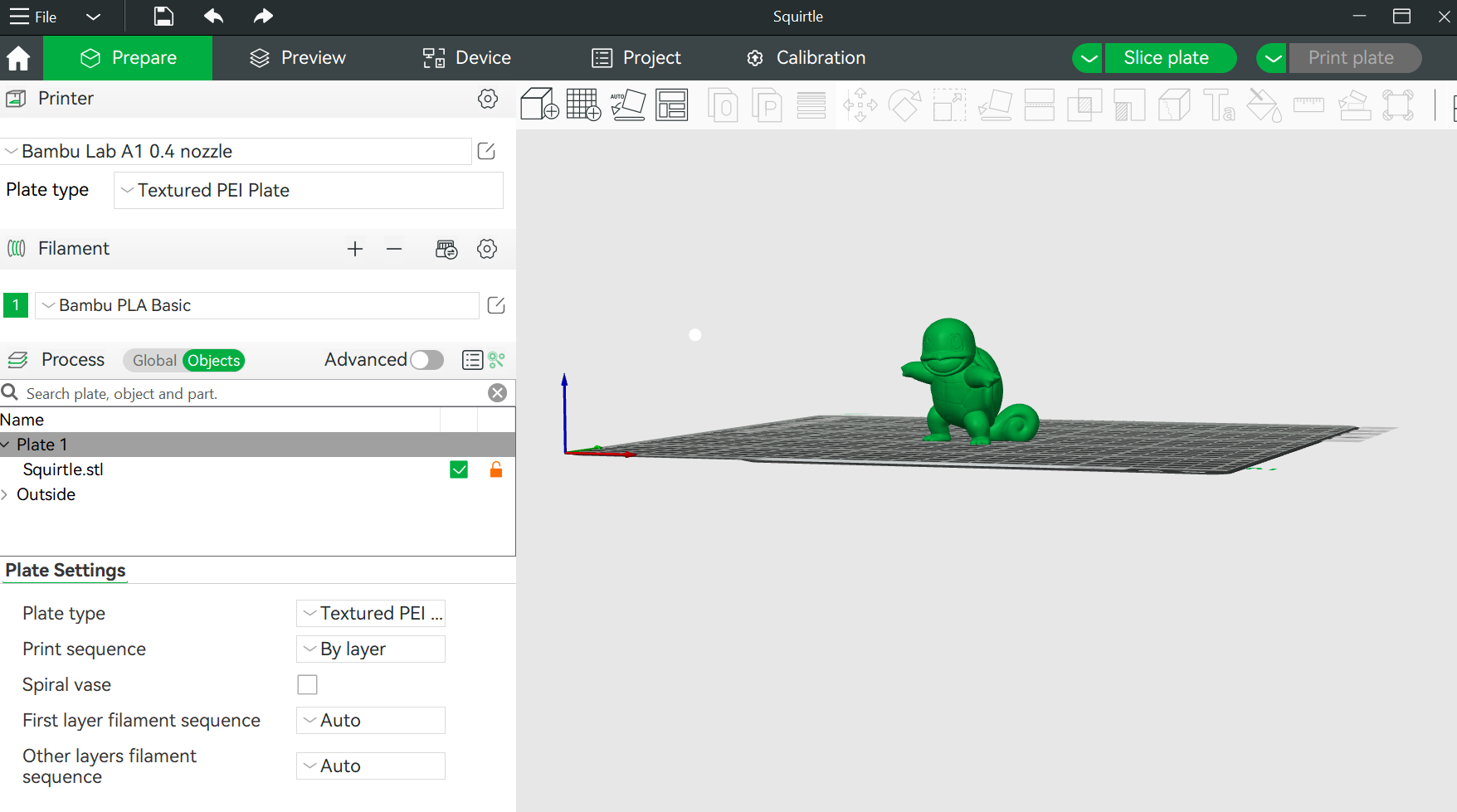Select the Seam painting tool icon
This screenshot has height=812, width=1457.
point(1174,105)
